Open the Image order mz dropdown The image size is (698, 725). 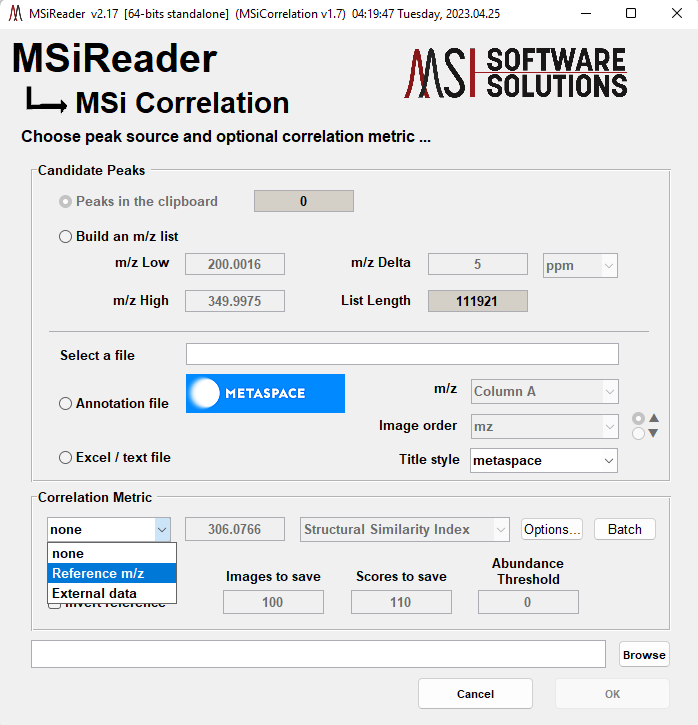[545, 426]
